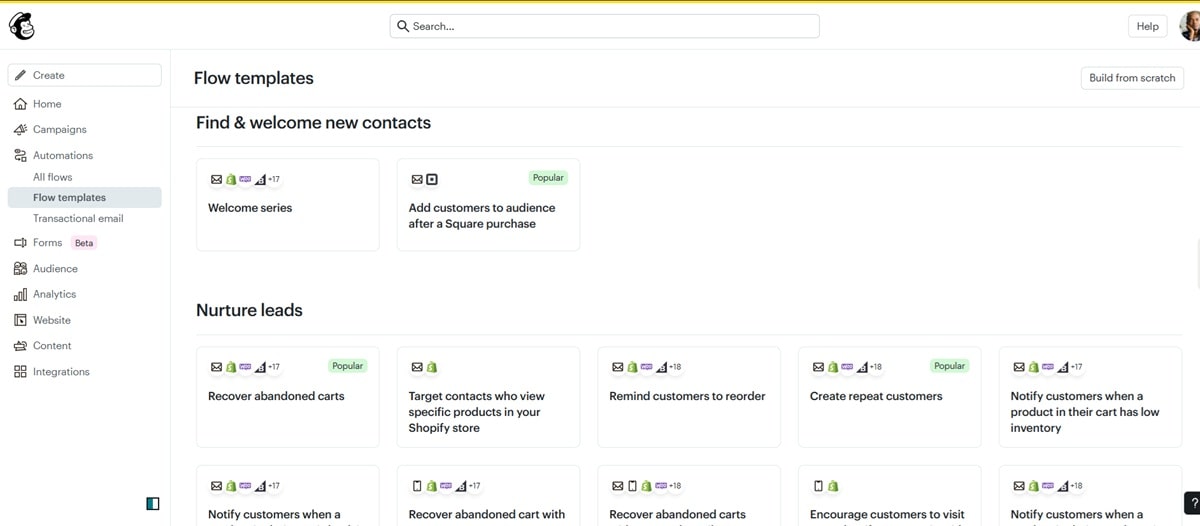Click into the Search input field
The width and height of the screenshot is (1200, 526).
click(x=604, y=26)
